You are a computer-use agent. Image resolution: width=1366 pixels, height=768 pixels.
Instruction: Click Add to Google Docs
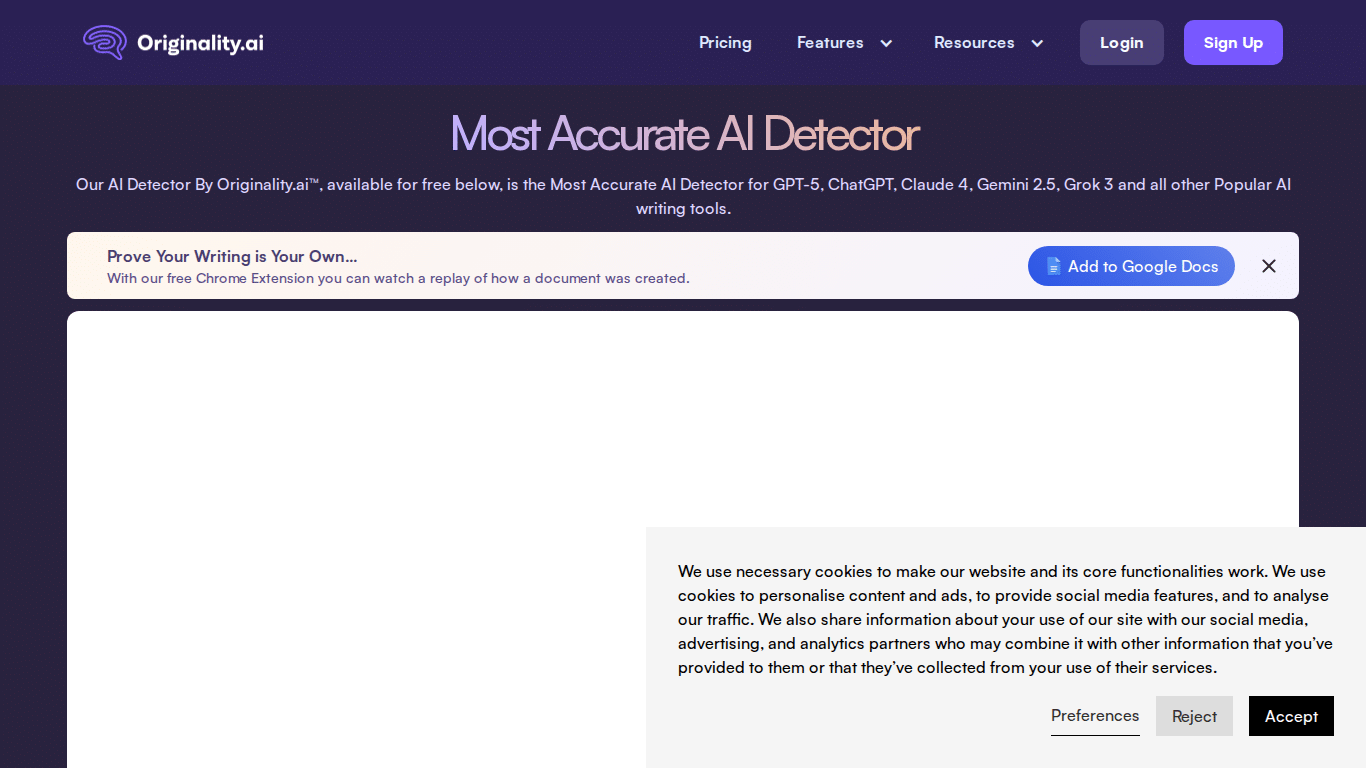coord(1131,266)
